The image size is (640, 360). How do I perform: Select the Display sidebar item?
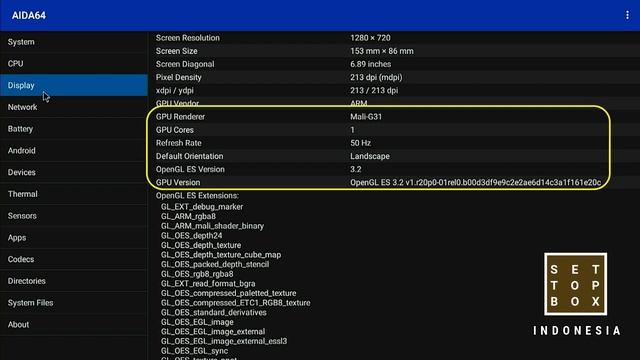[x=73, y=85]
